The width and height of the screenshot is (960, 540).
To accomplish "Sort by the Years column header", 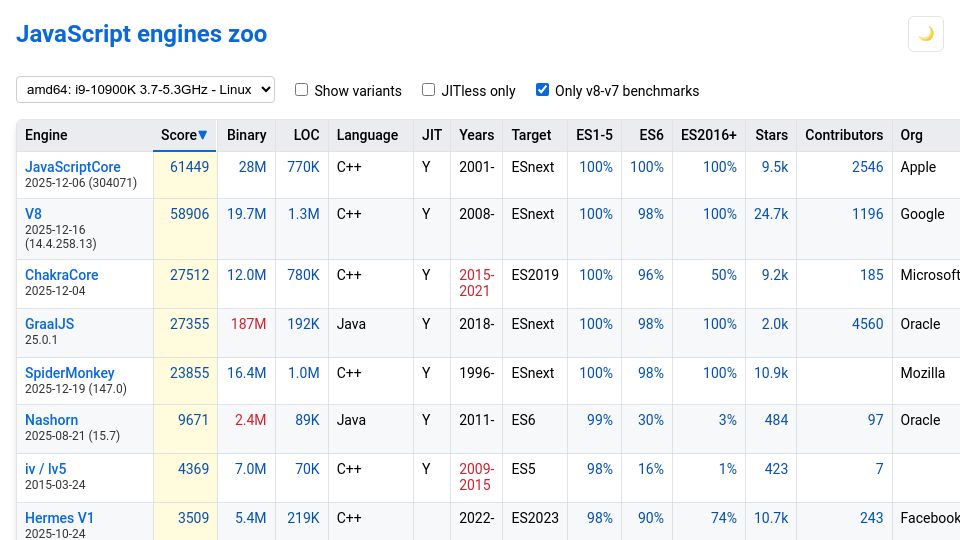I will [x=476, y=135].
